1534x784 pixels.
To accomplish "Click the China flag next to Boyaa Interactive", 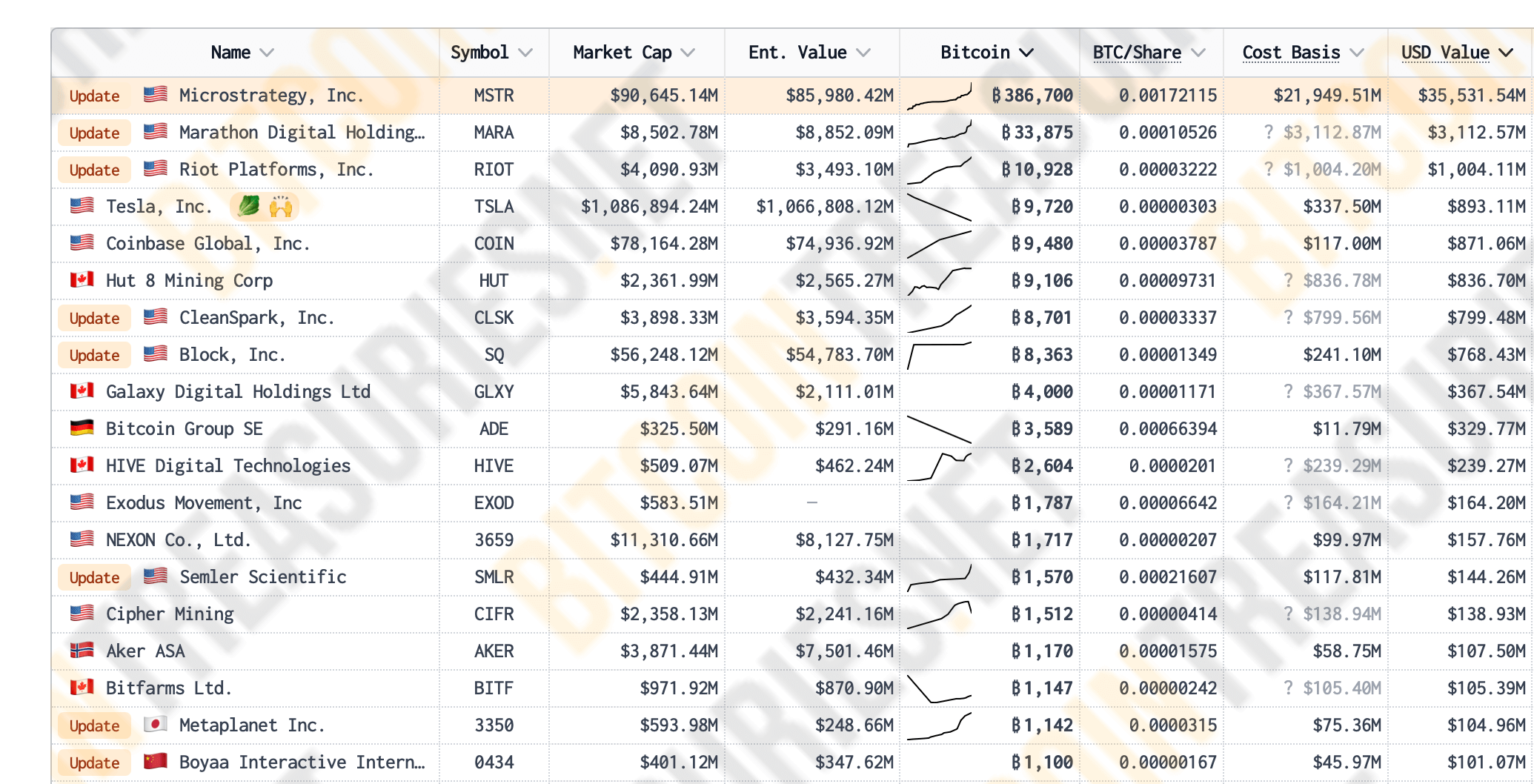I will coord(155,762).
